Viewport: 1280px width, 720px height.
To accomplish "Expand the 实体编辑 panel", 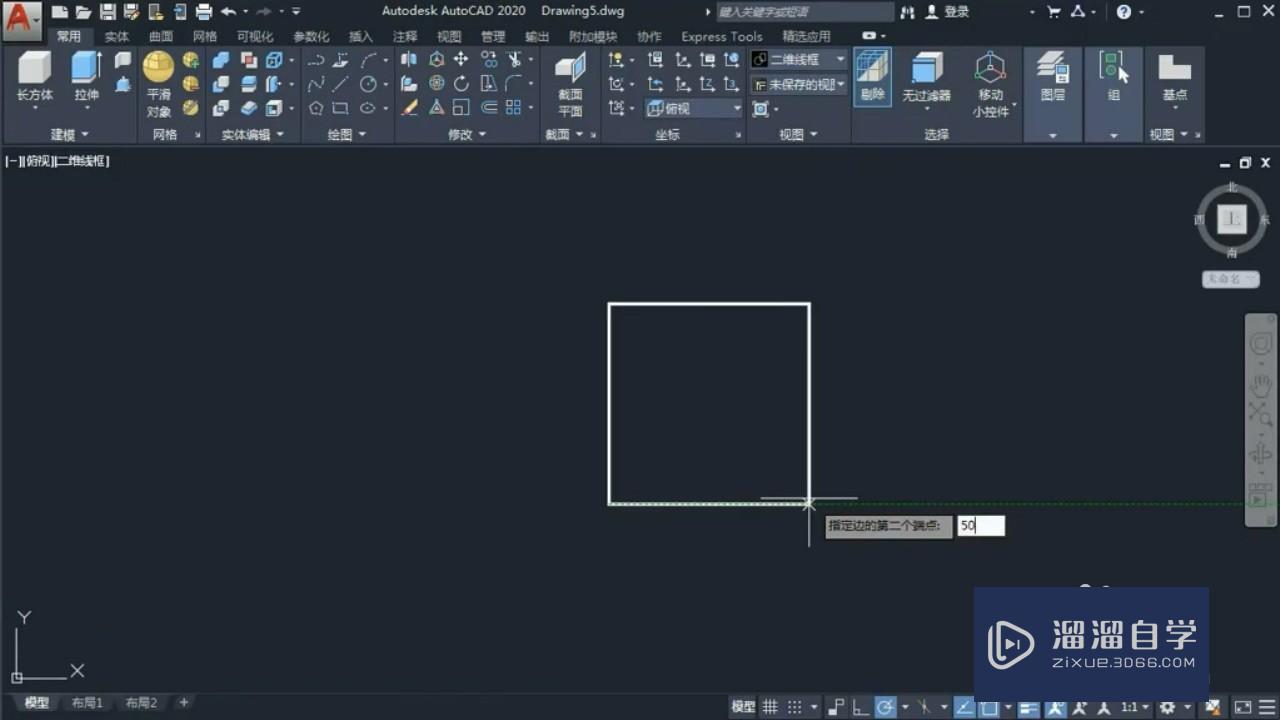I will (x=252, y=134).
